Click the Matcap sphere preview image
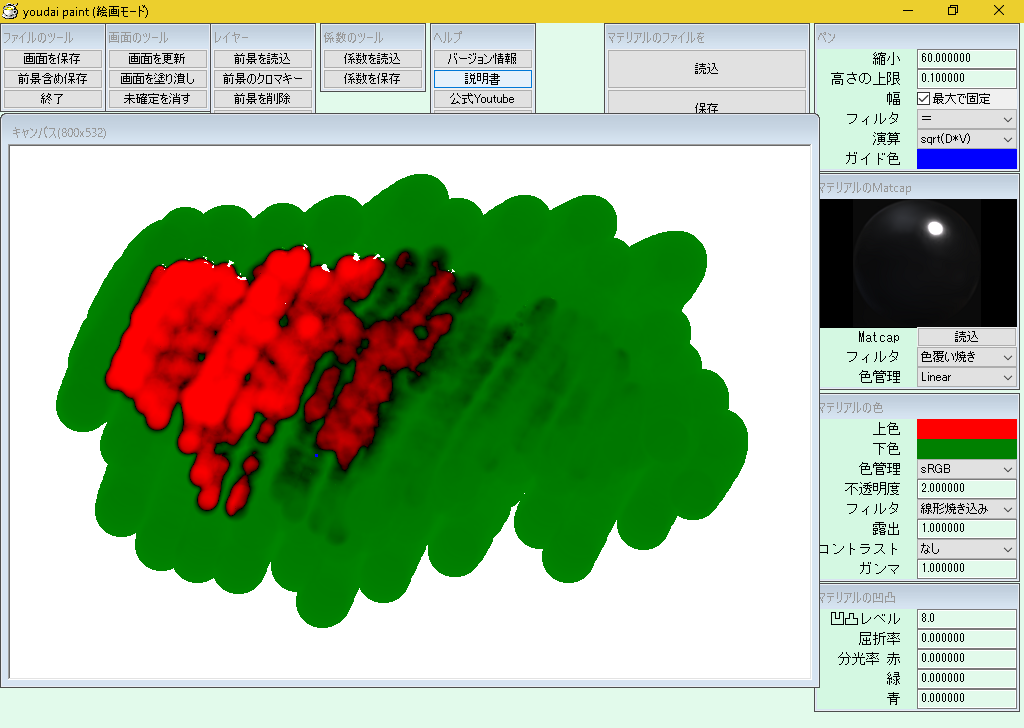The width and height of the screenshot is (1024, 728). coord(917,260)
